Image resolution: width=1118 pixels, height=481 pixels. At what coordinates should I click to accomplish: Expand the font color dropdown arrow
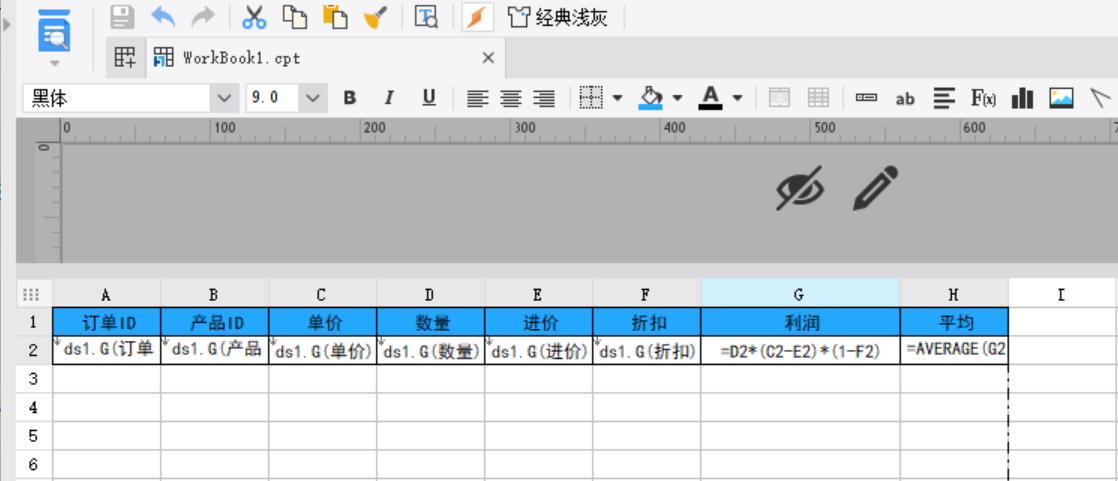pyautogui.click(x=737, y=98)
